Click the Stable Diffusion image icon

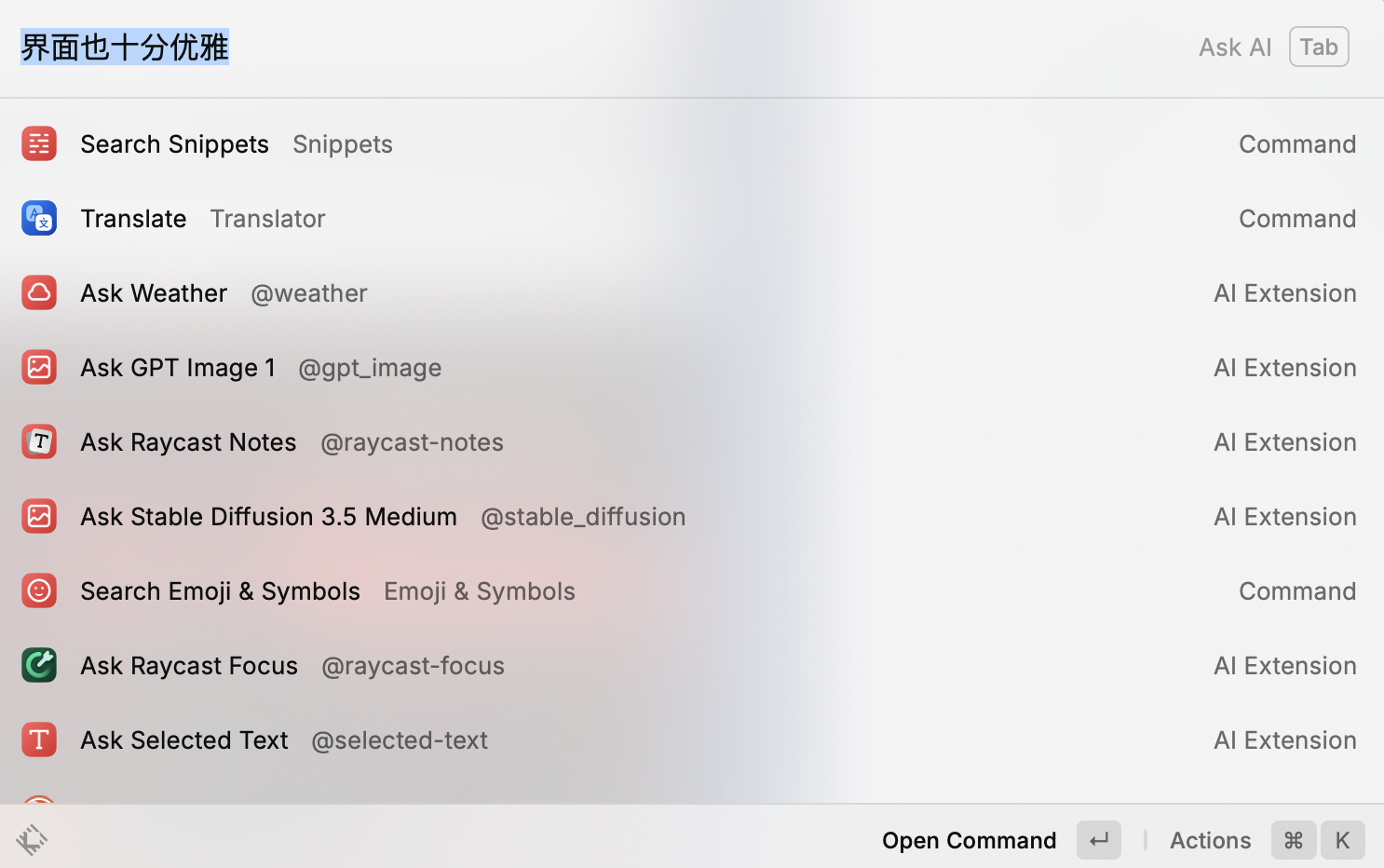click(x=39, y=517)
